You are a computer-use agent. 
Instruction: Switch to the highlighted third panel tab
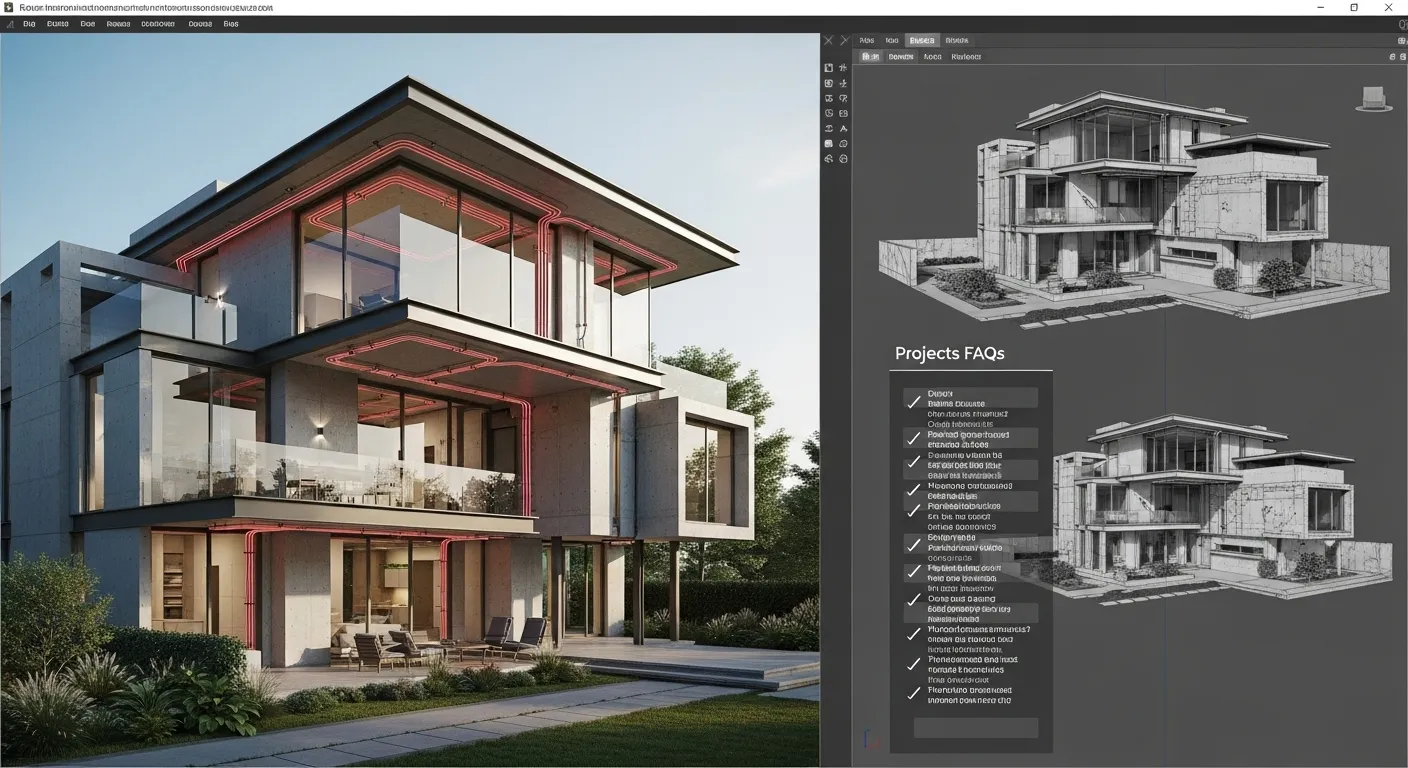tap(922, 41)
